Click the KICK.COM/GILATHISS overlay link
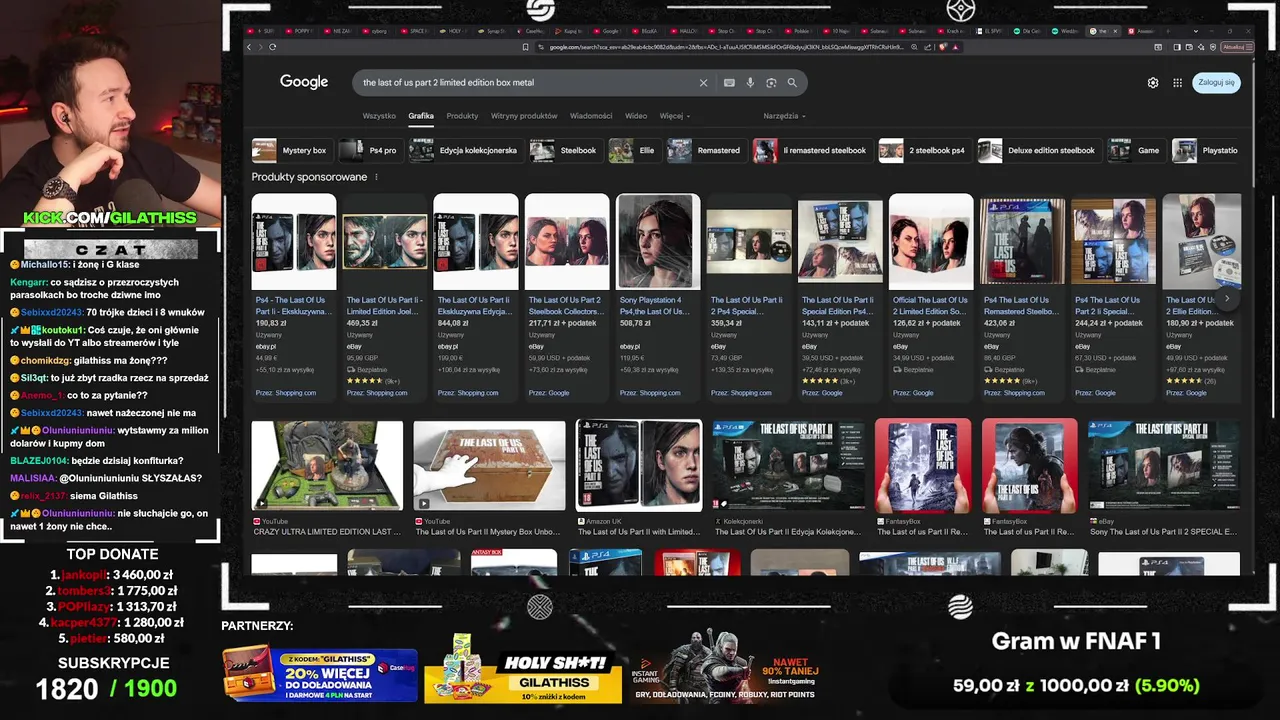The image size is (1280, 720). coord(110,218)
